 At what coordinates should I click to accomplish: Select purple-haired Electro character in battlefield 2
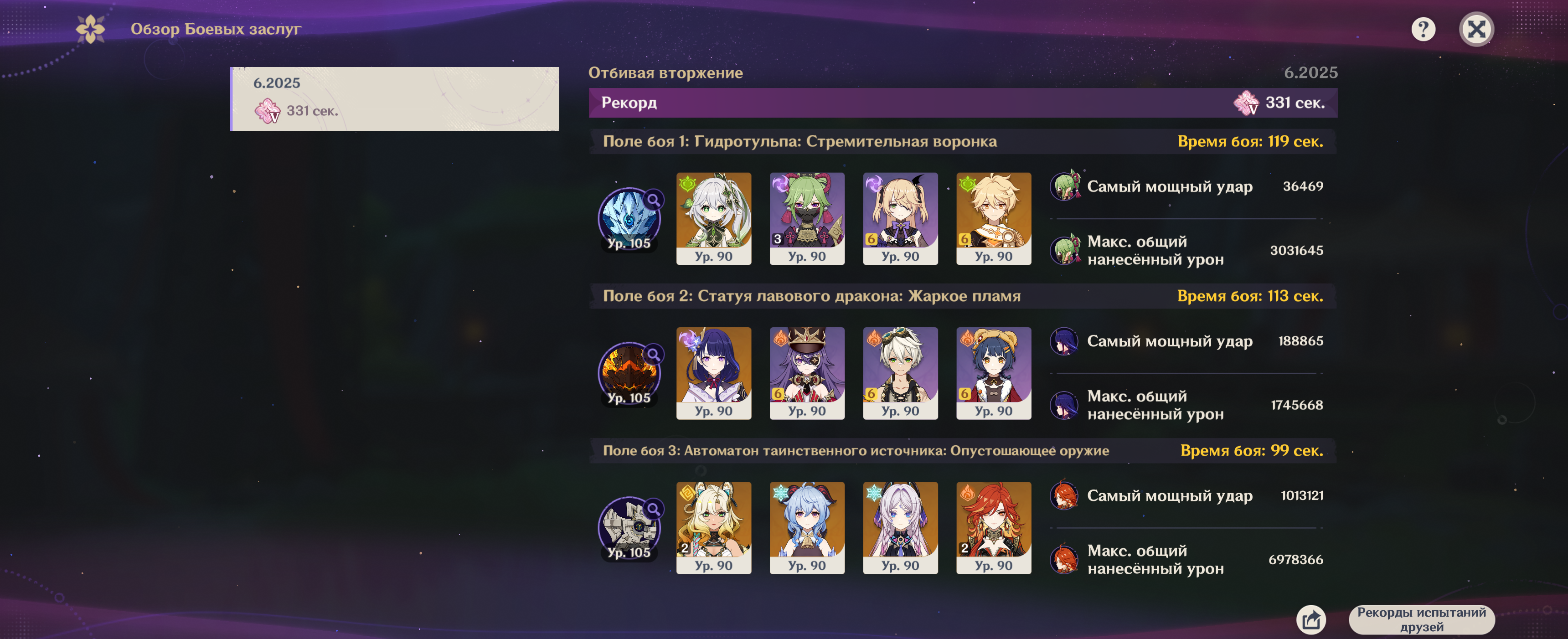click(713, 373)
